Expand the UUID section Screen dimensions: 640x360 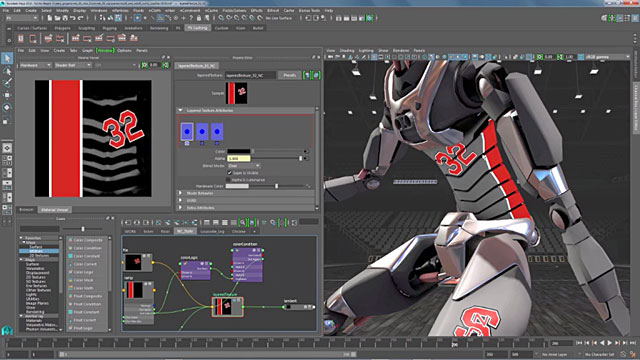[180, 200]
